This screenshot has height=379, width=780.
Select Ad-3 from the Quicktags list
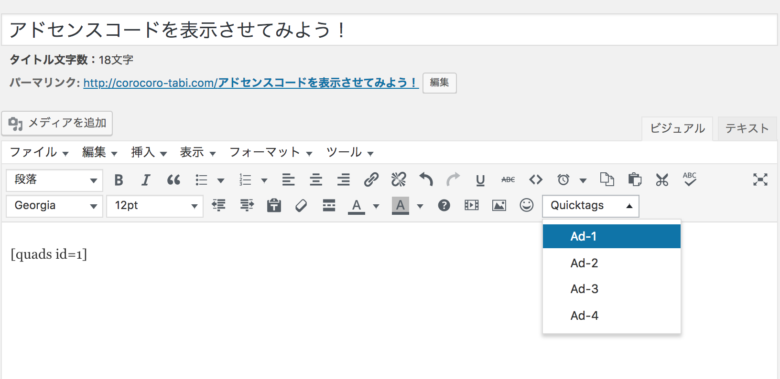[611, 289]
